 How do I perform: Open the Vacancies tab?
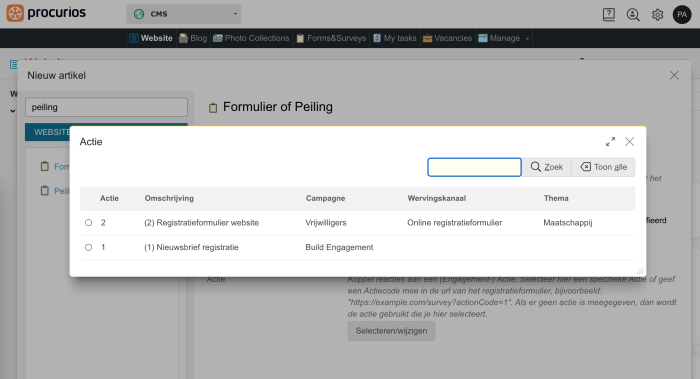447,38
